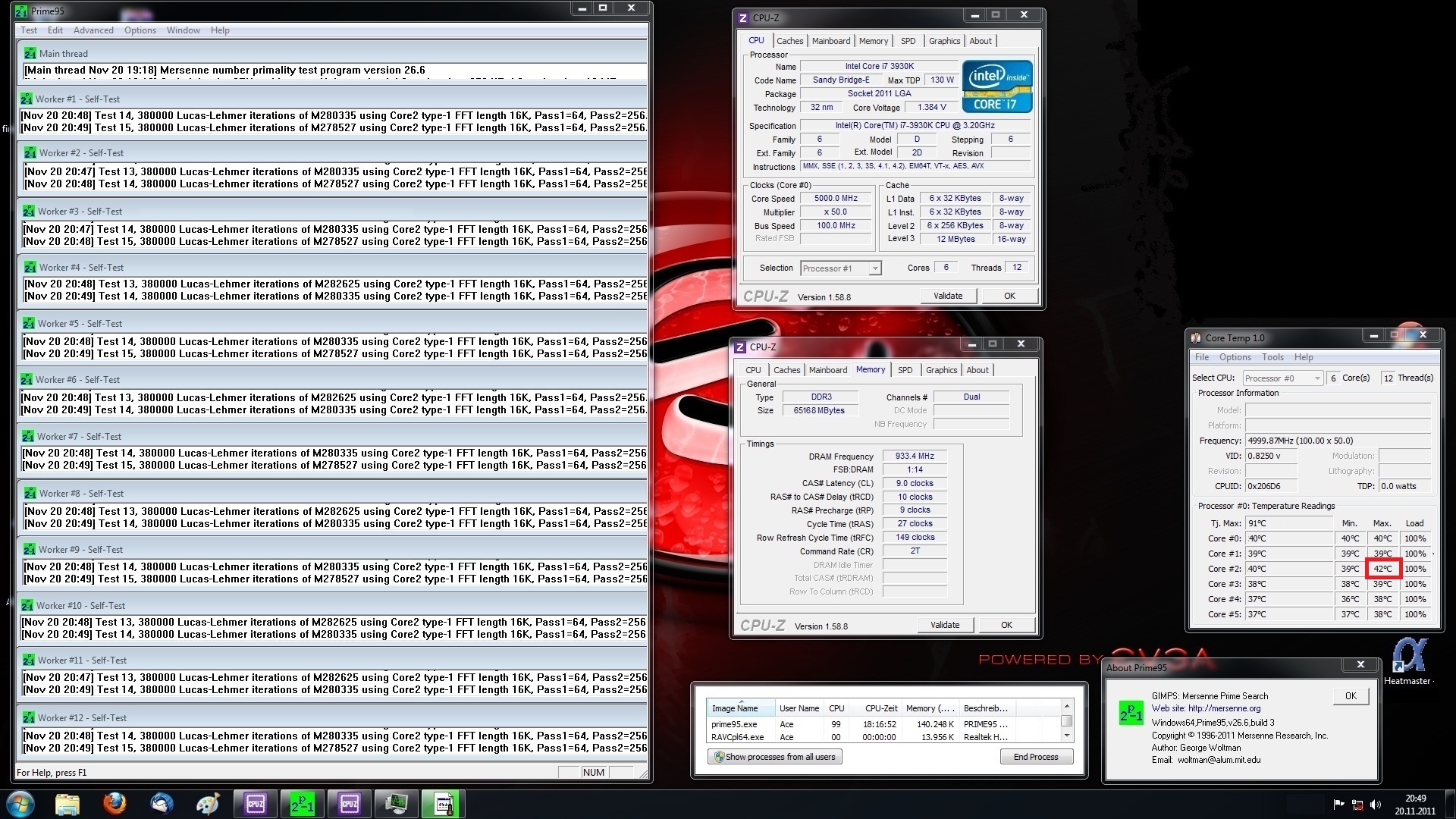Screen dimensions: 1456x819
Task: Switch to SPD tab in lower CPU-Z
Action: (x=905, y=370)
